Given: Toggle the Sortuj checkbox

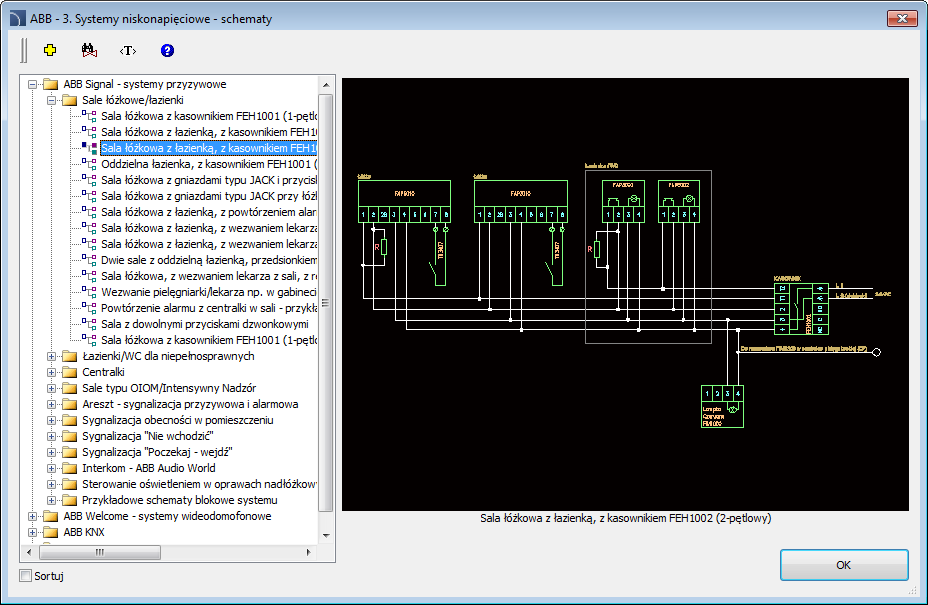Looking at the screenshot, I should click(x=26, y=576).
